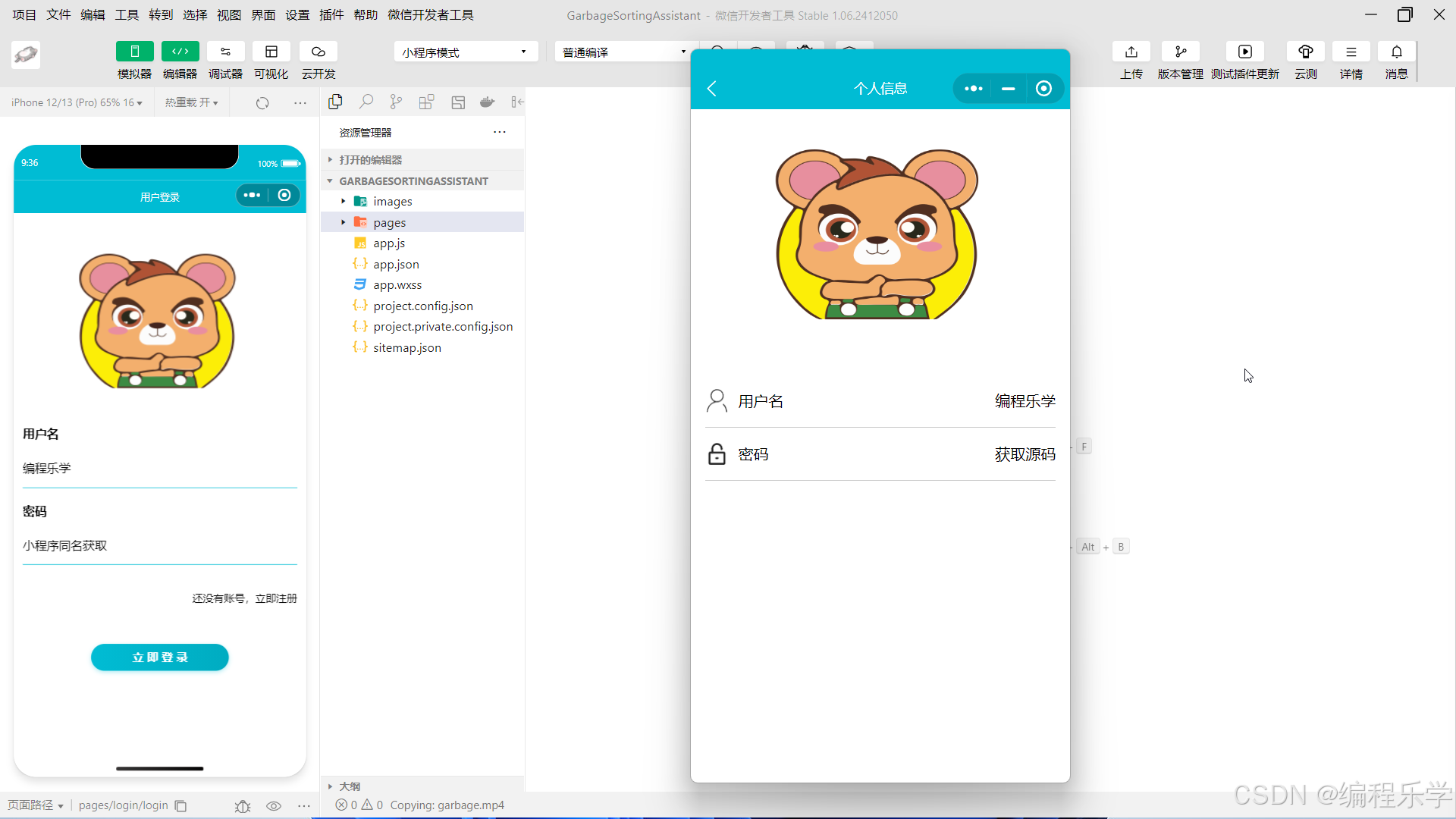Screen dimensions: 1456x819
Task: Click the messages bell icon
Action: tap(1396, 52)
